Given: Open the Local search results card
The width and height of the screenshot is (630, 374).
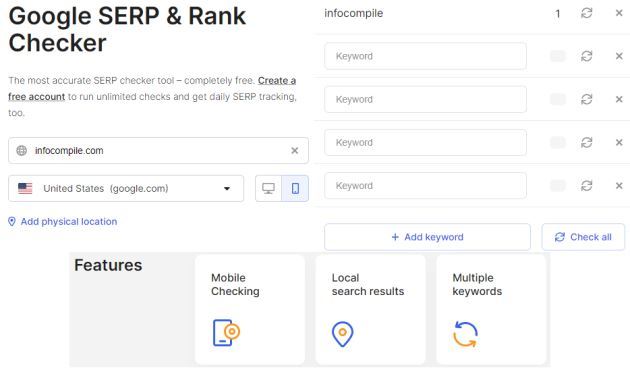Looking at the screenshot, I should [370, 309].
